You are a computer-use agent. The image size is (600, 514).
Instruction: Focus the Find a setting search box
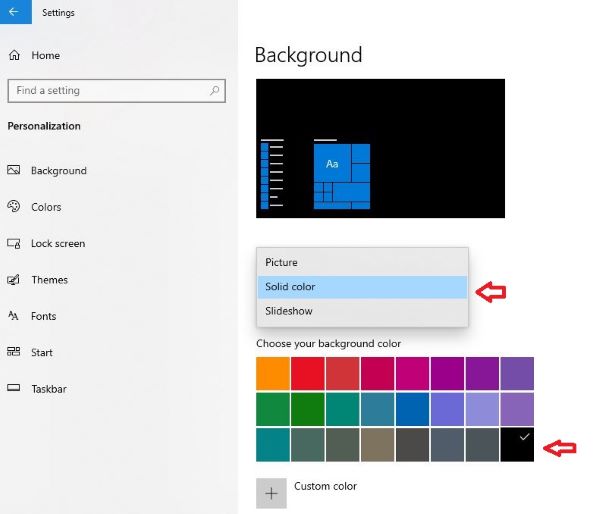pyautogui.click(x=116, y=91)
